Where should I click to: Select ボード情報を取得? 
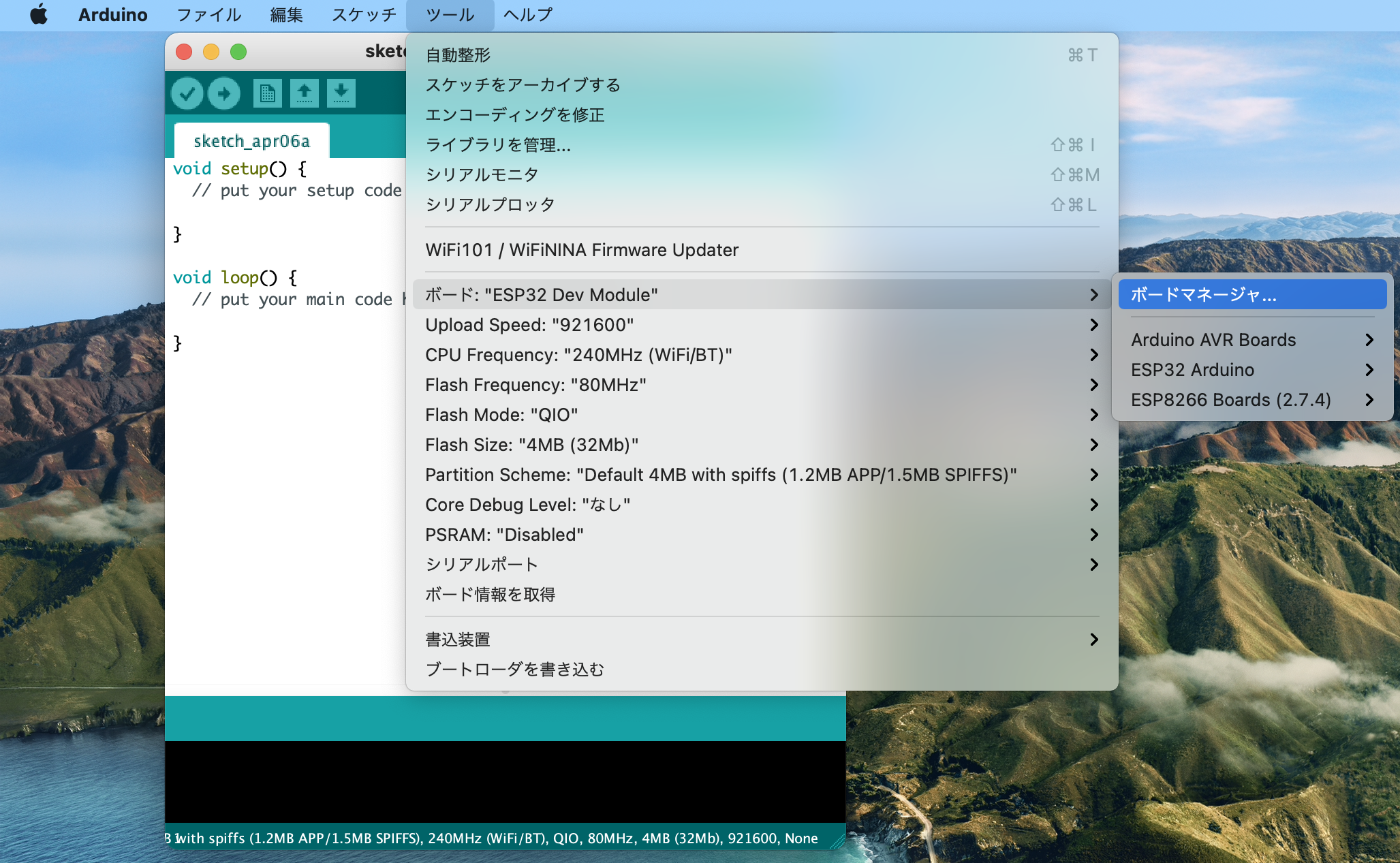[x=762, y=594]
